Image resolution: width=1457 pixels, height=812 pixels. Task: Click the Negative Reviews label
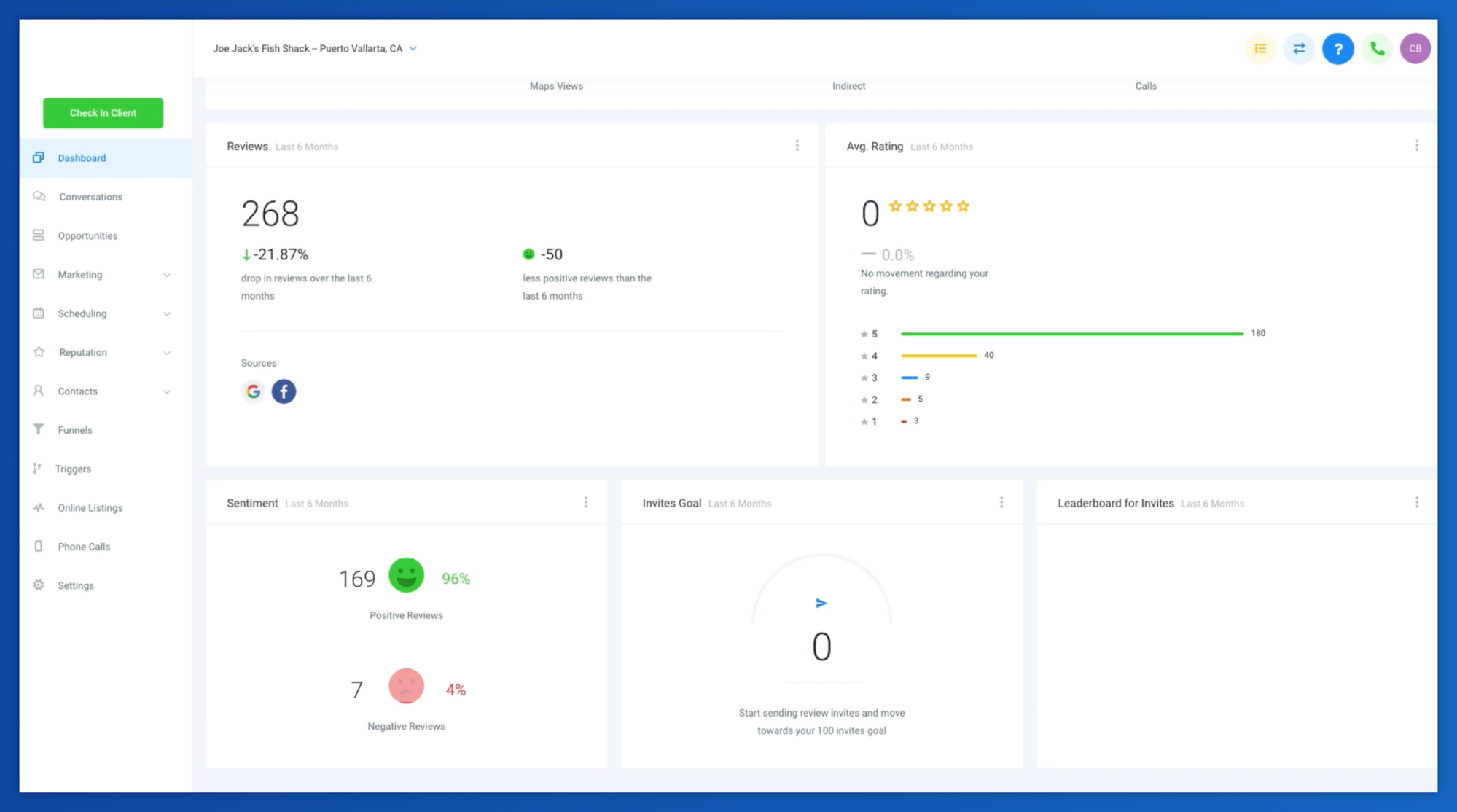pyautogui.click(x=406, y=726)
